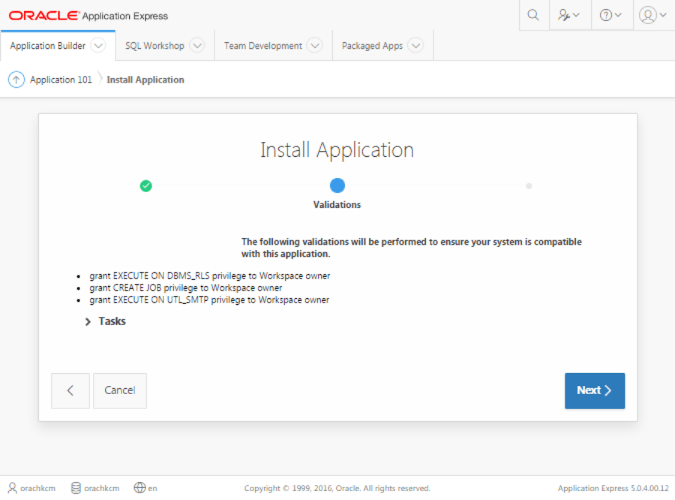Open the search magnifier icon
The height and width of the screenshot is (500, 675).
[x=533, y=15]
